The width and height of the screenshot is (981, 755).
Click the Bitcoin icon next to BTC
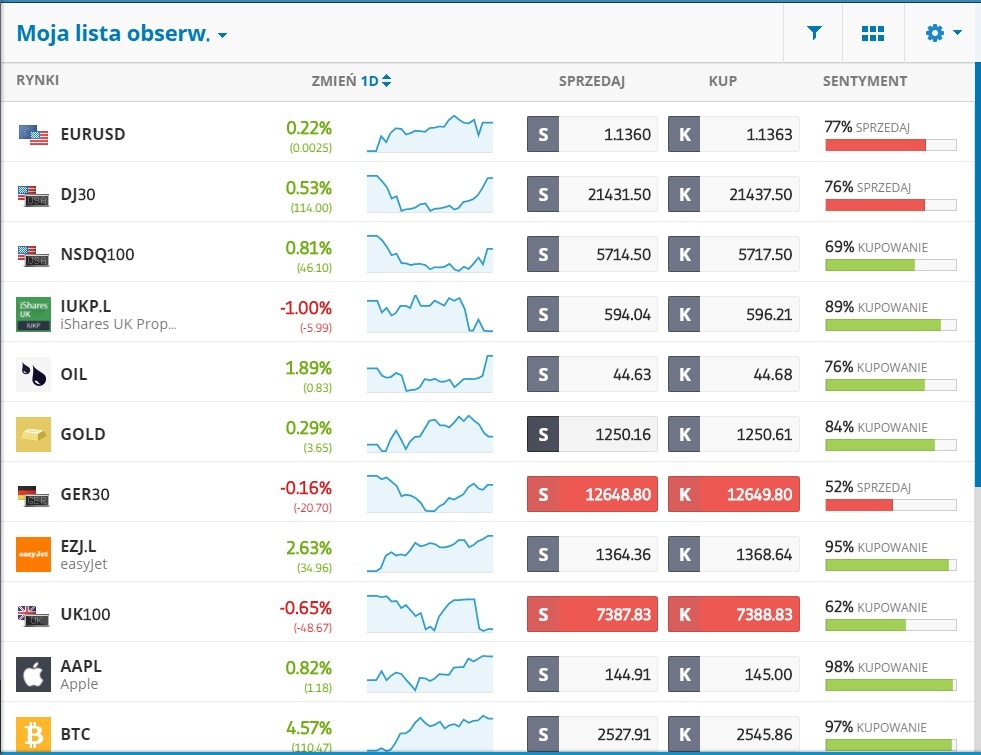(31, 733)
